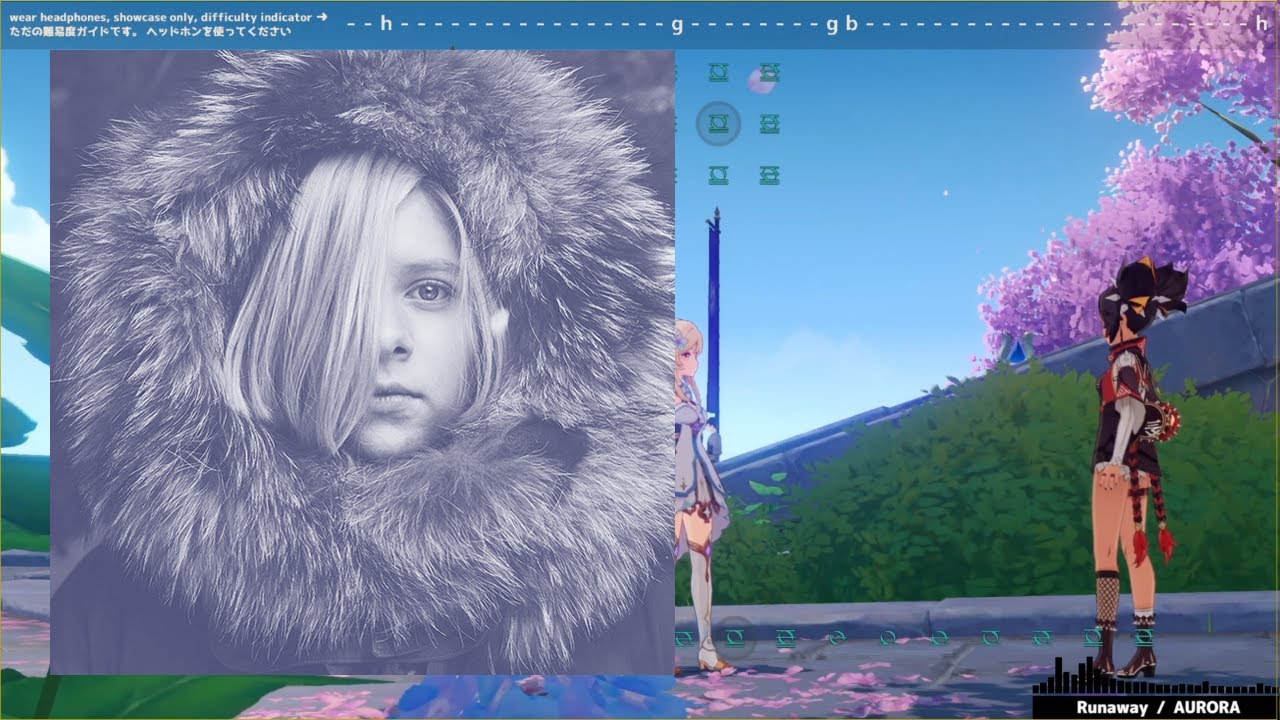This screenshot has height=720, width=1280.
Task: Click the "g b" difficulty marker
Action: click(x=842, y=25)
